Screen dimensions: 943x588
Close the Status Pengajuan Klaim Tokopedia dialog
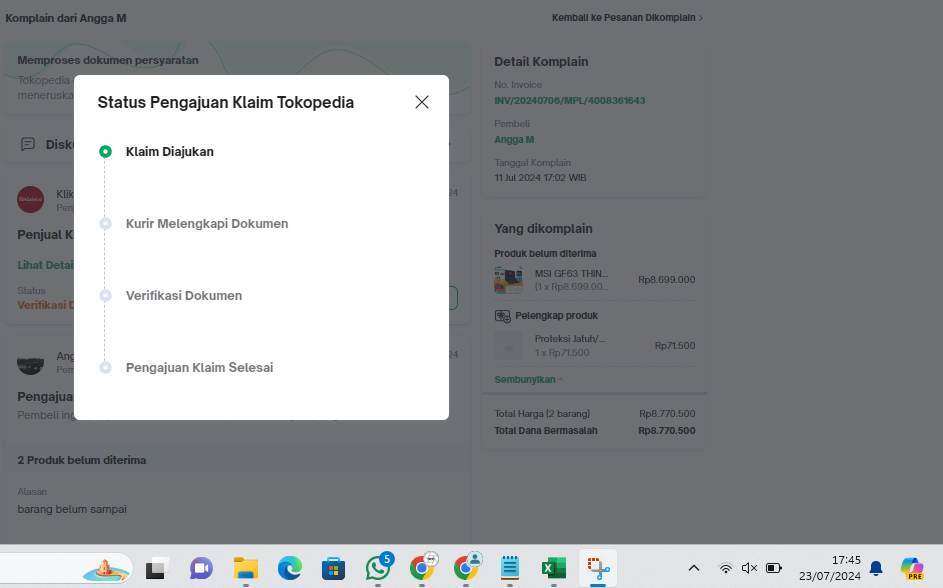[x=422, y=102]
